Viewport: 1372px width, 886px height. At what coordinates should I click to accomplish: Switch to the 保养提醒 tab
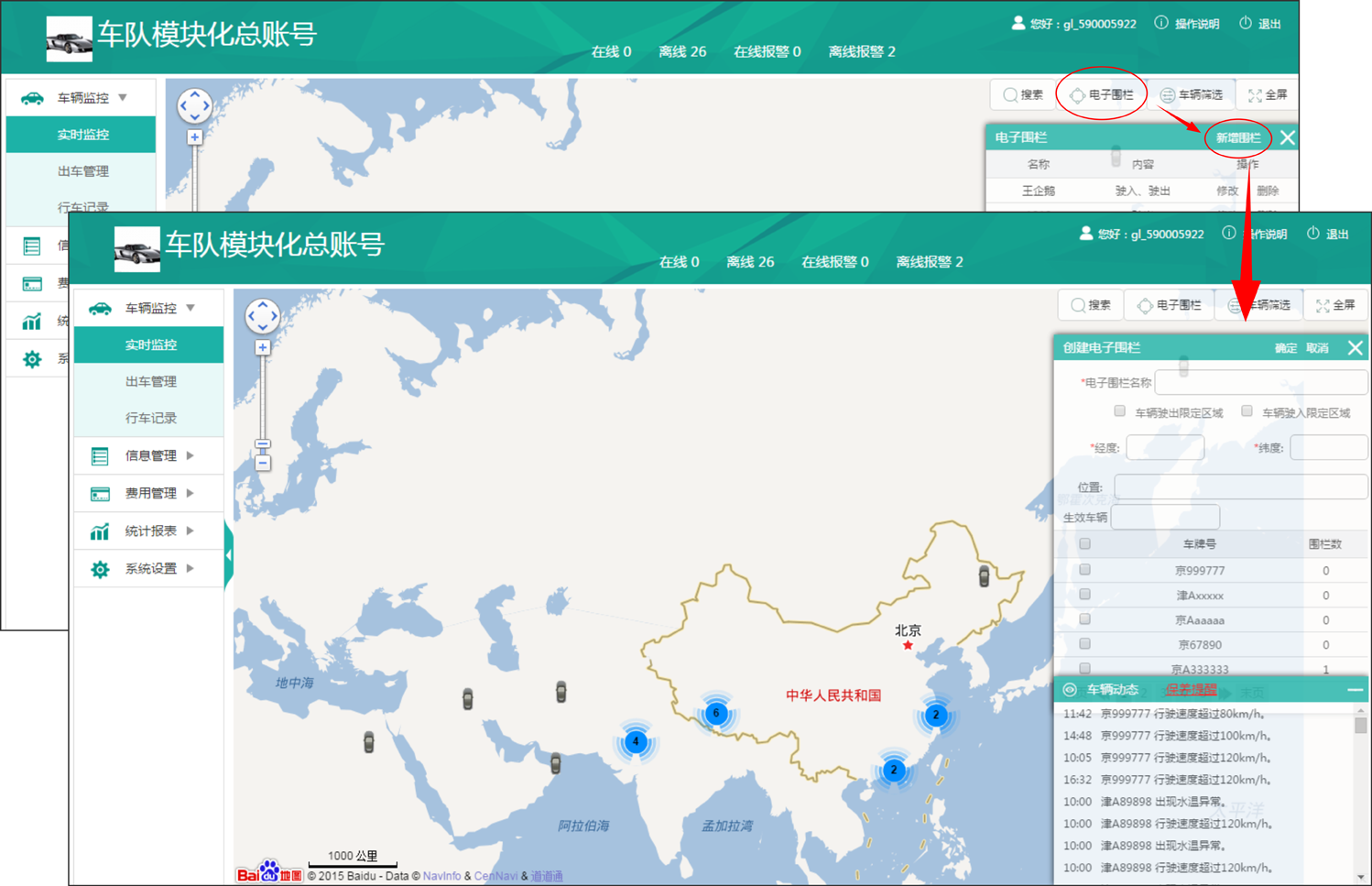tap(1191, 689)
